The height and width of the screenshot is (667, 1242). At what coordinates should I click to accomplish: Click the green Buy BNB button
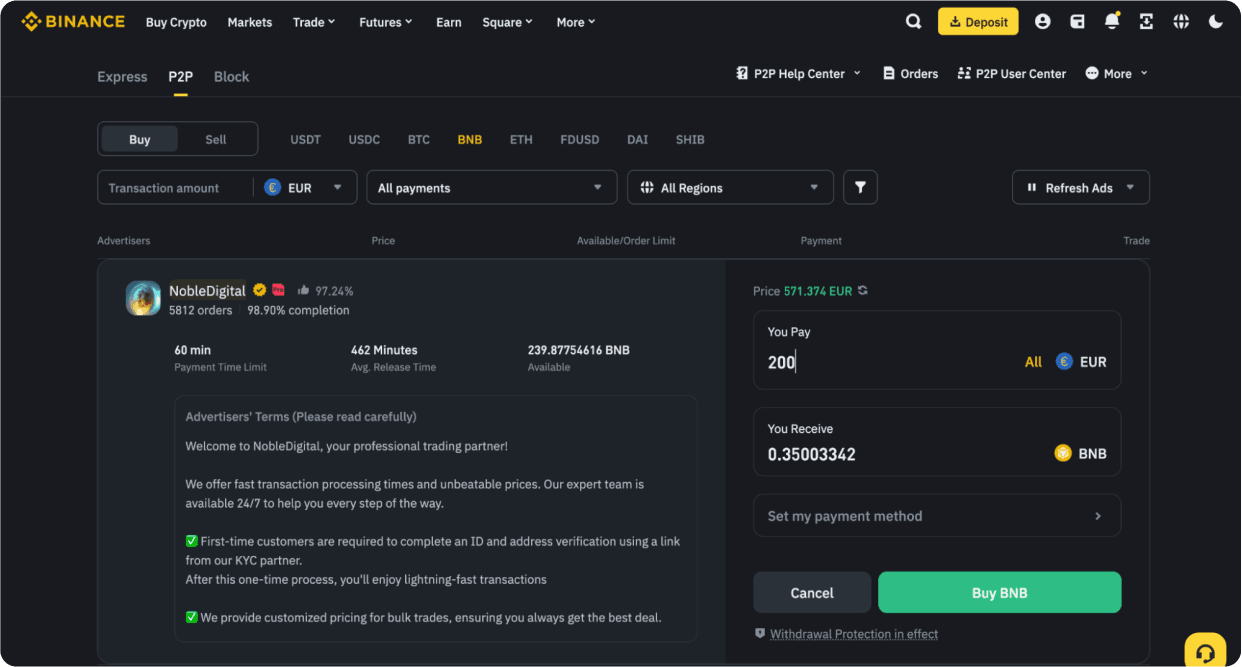click(x=1000, y=592)
